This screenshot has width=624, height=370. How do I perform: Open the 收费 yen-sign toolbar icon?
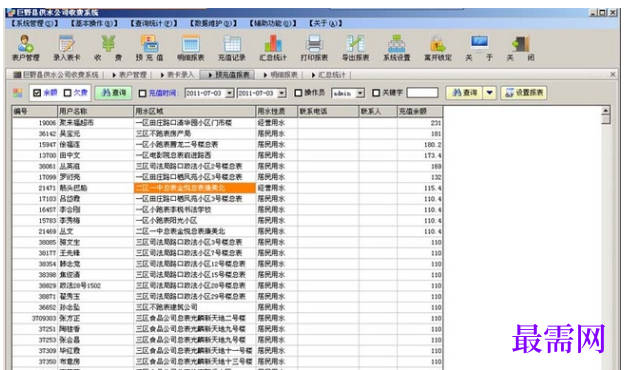108,48
